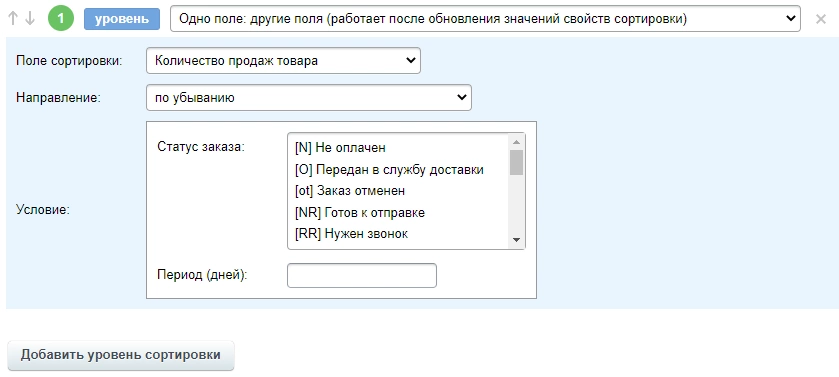This screenshot has width=839, height=377.
Task: Focus the 'Период (дней)' input field
Action: (x=362, y=275)
